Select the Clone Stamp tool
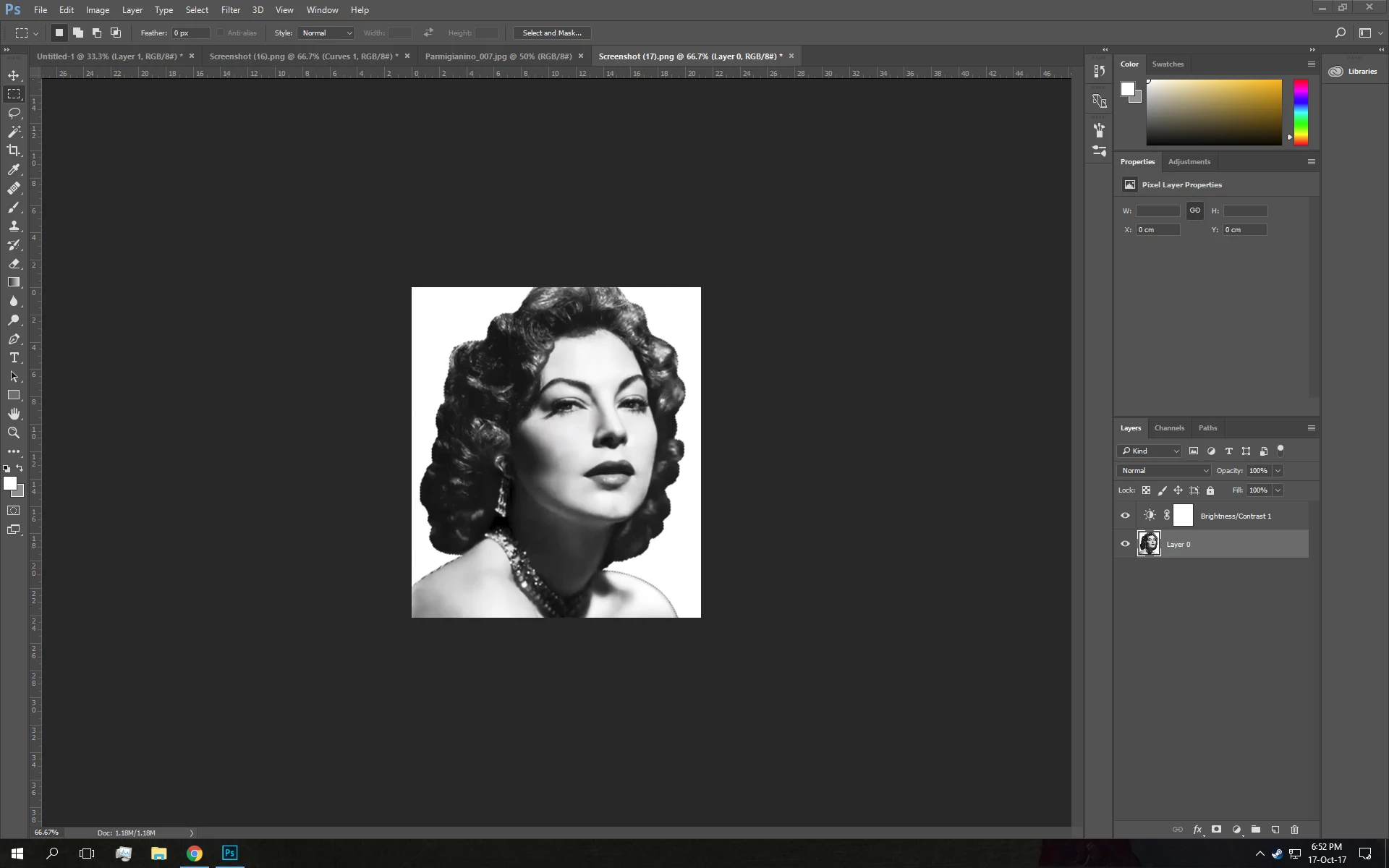The width and height of the screenshot is (1389, 868). tap(14, 226)
